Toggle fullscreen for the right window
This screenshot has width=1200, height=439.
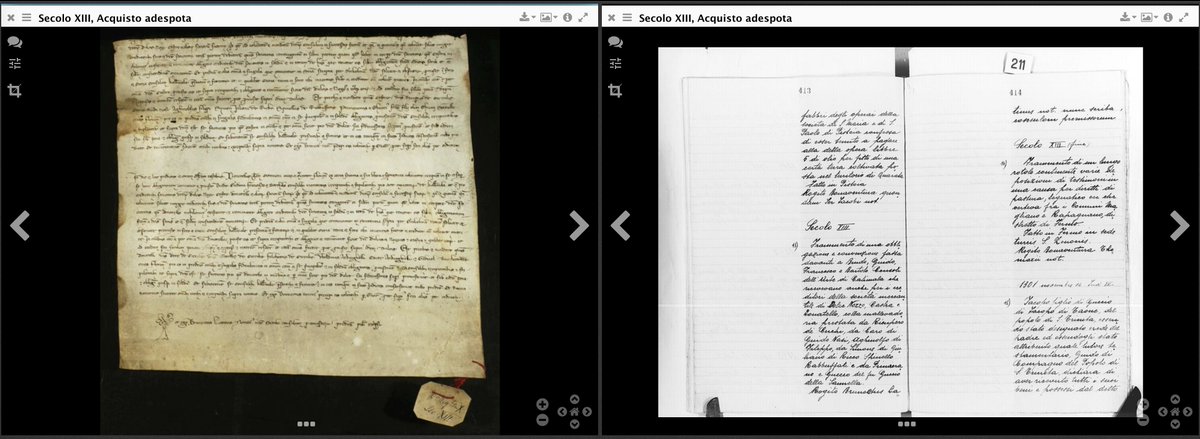1183,17
